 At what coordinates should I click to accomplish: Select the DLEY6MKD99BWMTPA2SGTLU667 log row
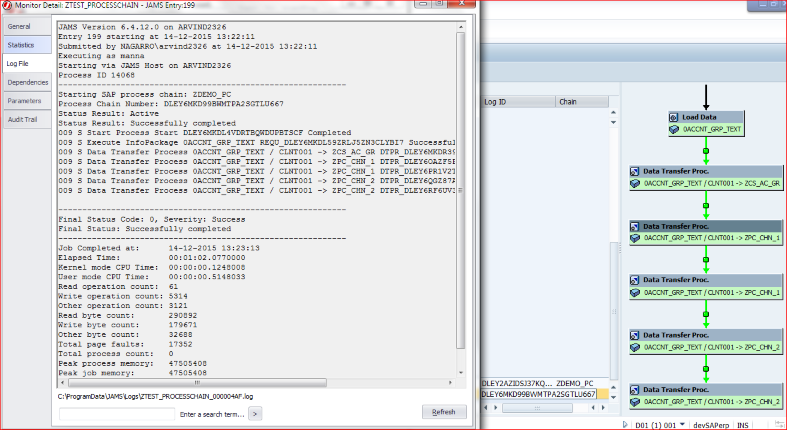(x=545, y=394)
